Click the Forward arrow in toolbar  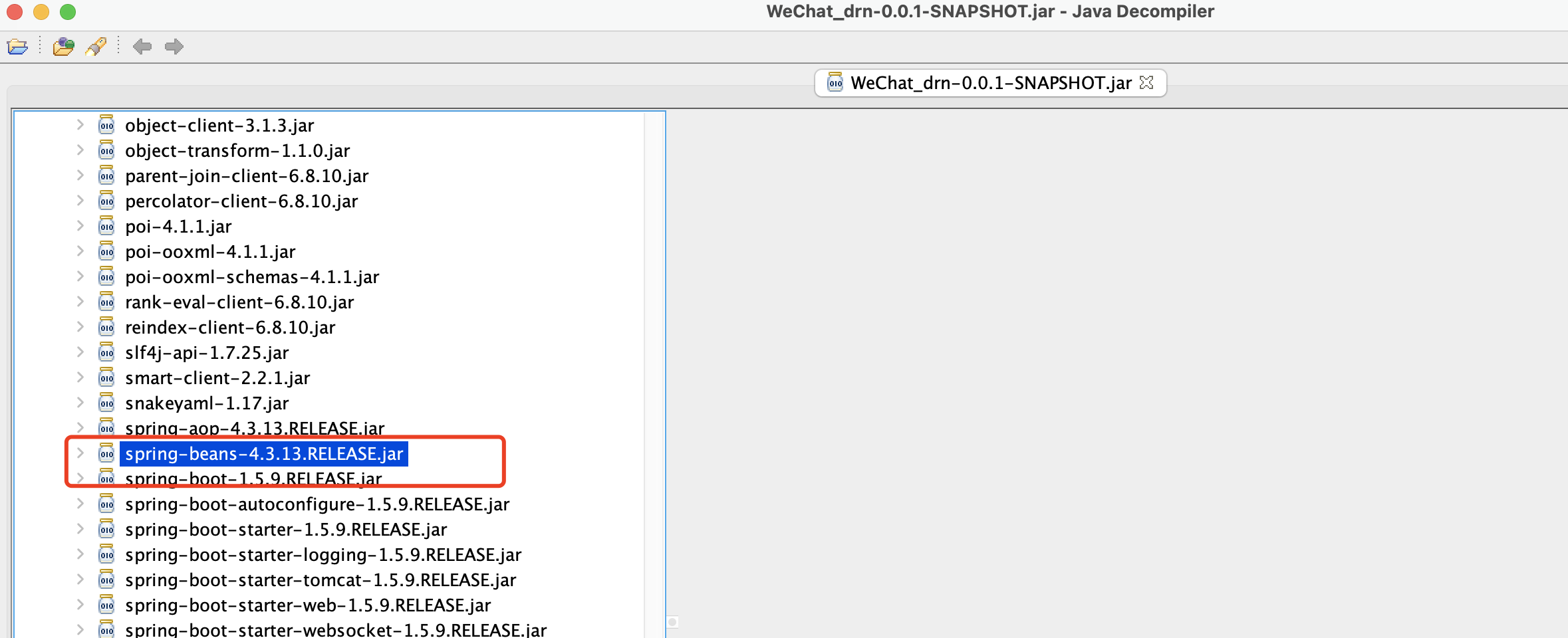tap(174, 47)
